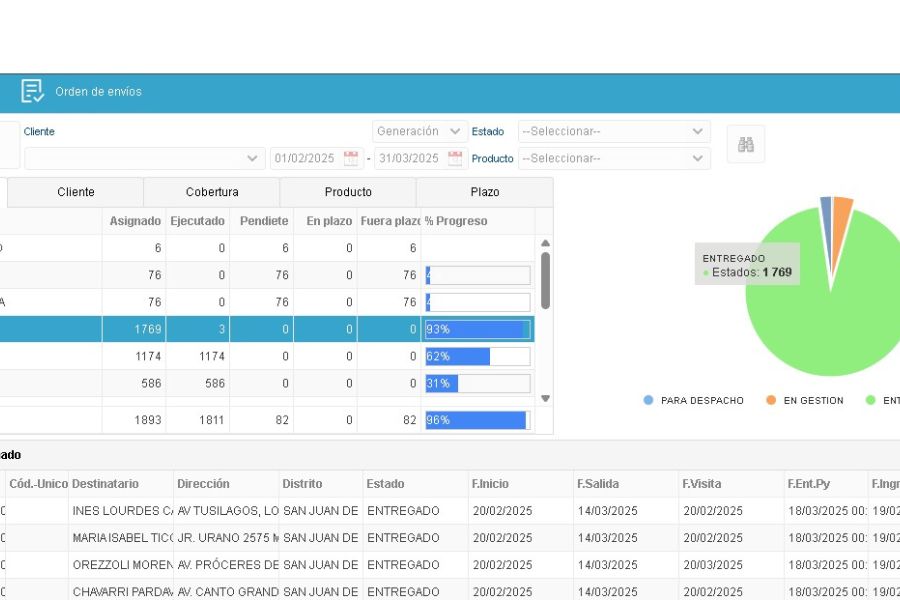Click Ejecutado value 1174
This screenshot has height=600, width=900.
(212, 357)
